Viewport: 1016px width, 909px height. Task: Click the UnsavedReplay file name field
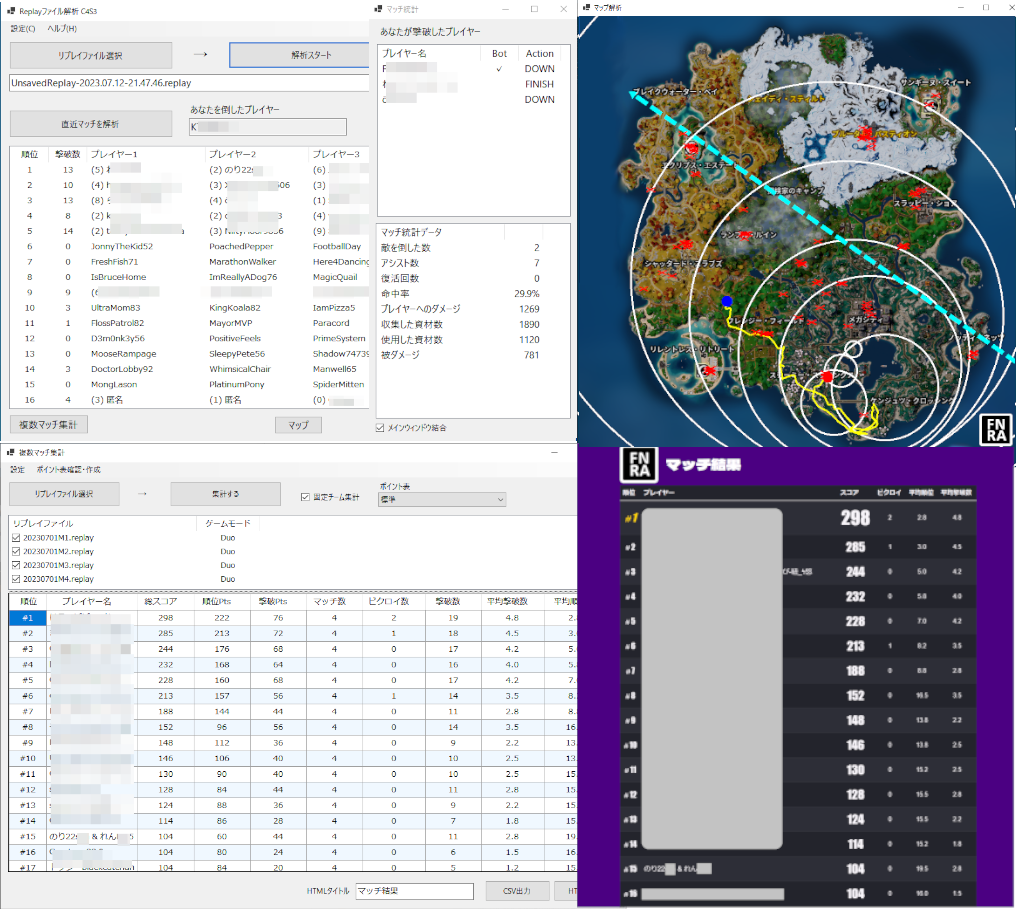coord(189,83)
